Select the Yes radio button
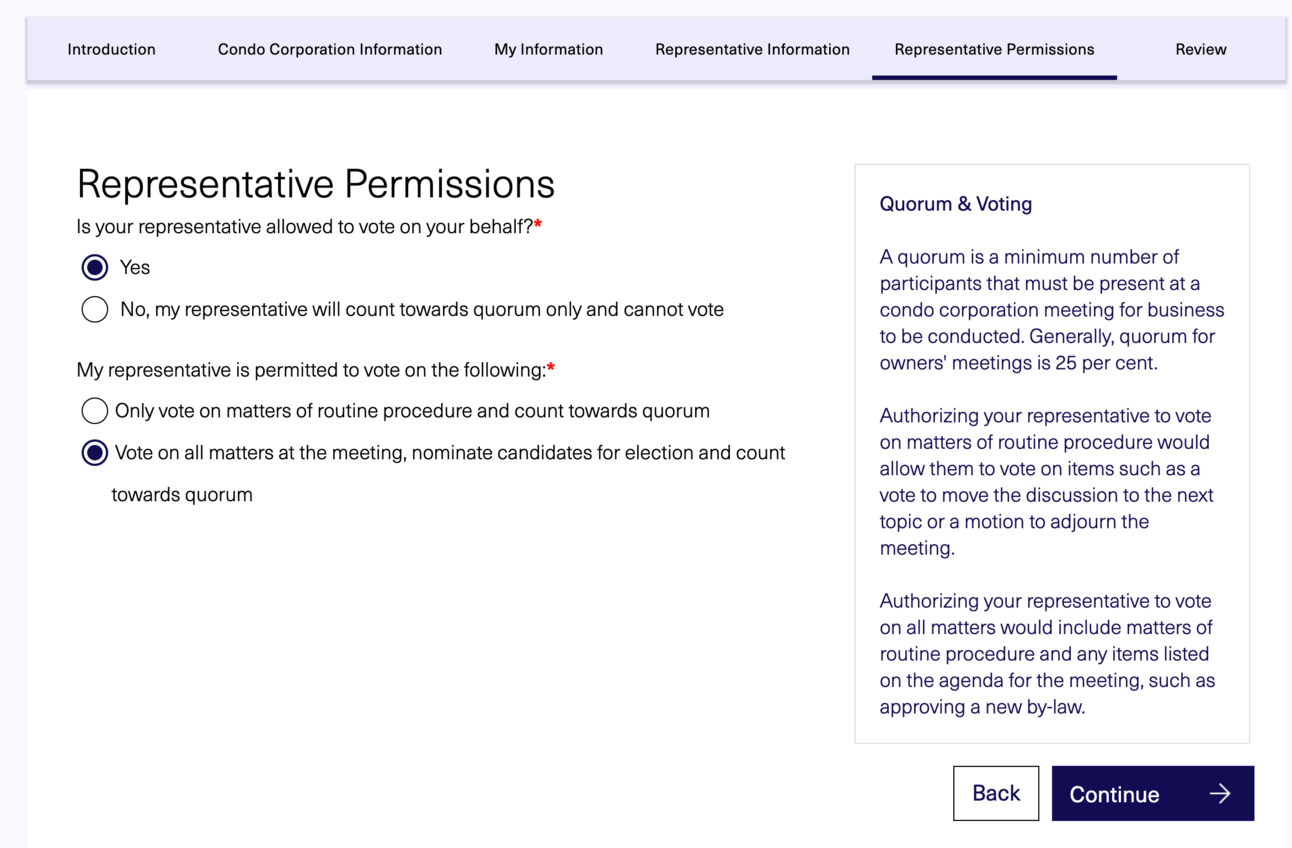Screen dimensions: 1292x848 tap(95, 267)
